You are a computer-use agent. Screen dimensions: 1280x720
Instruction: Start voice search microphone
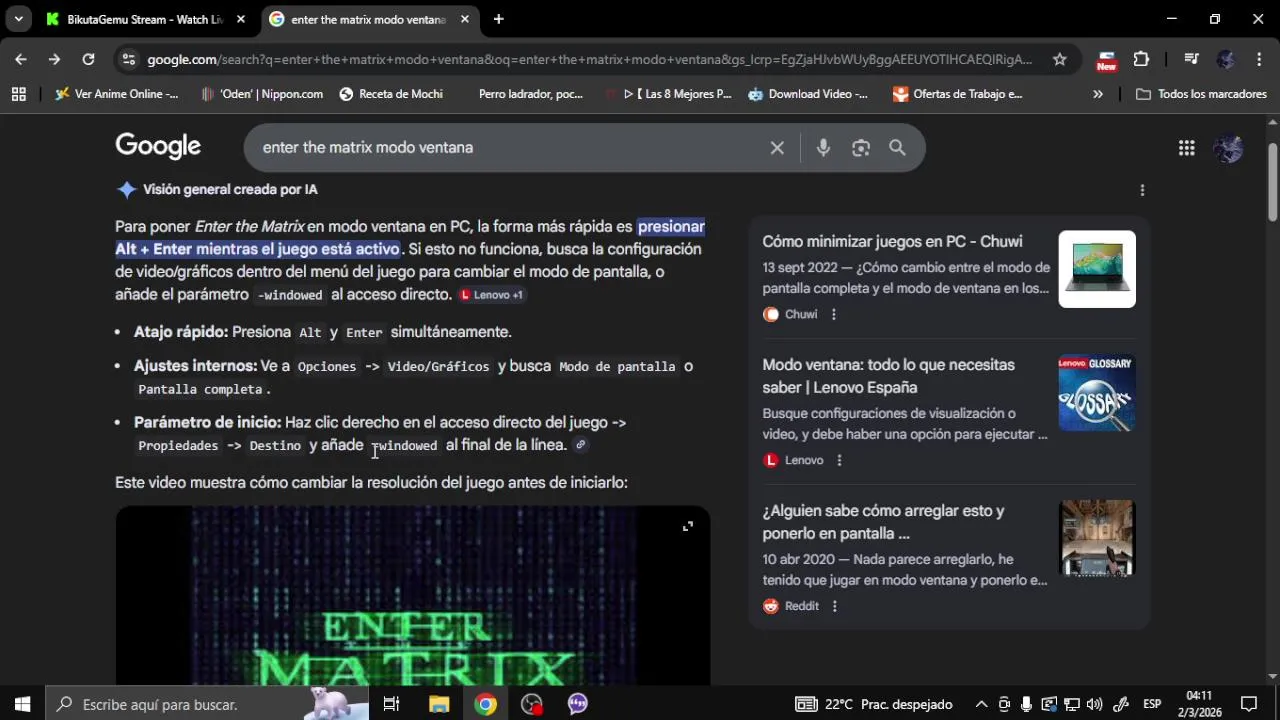coord(823,148)
